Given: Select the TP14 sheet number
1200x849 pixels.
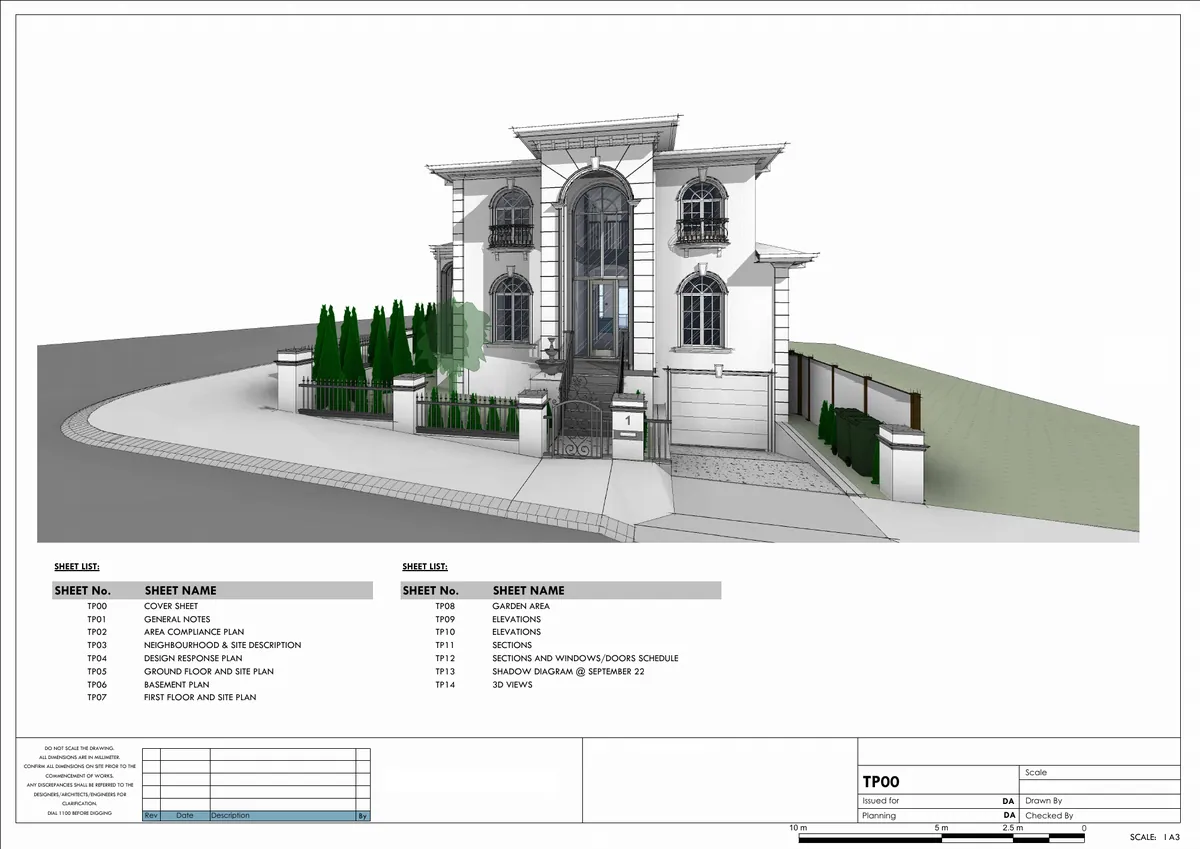Looking at the screenshot, I should click(445, 684).
